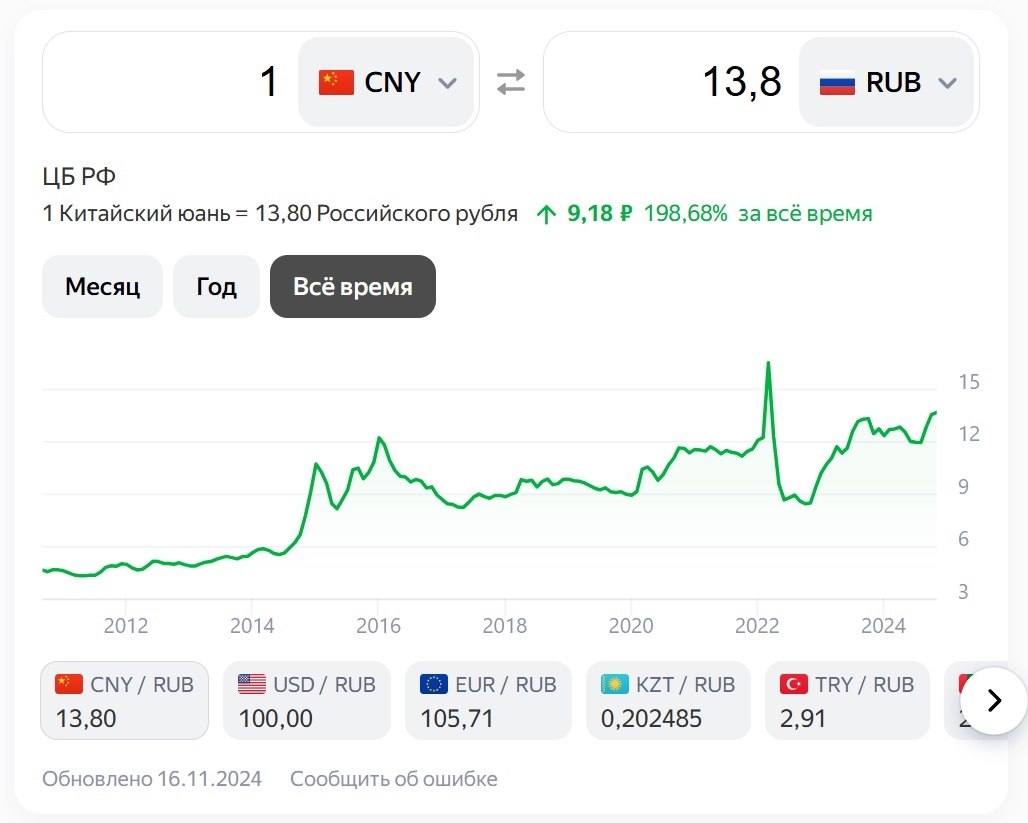This screenshot has height=823, width=1028.
Task: Click the Сообщить об ошибке link
Action: pos(393,779)
